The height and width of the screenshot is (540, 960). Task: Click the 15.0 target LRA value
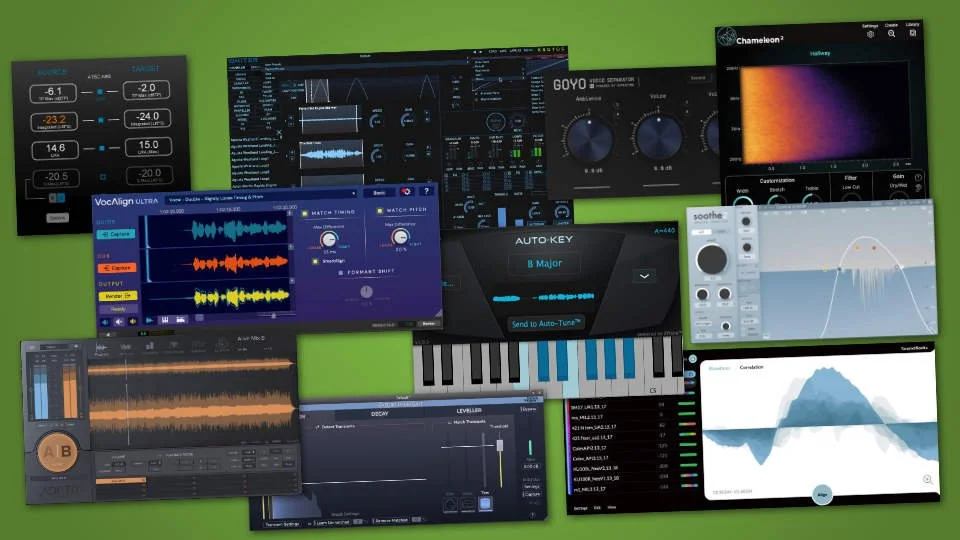[x=148, y=146]
